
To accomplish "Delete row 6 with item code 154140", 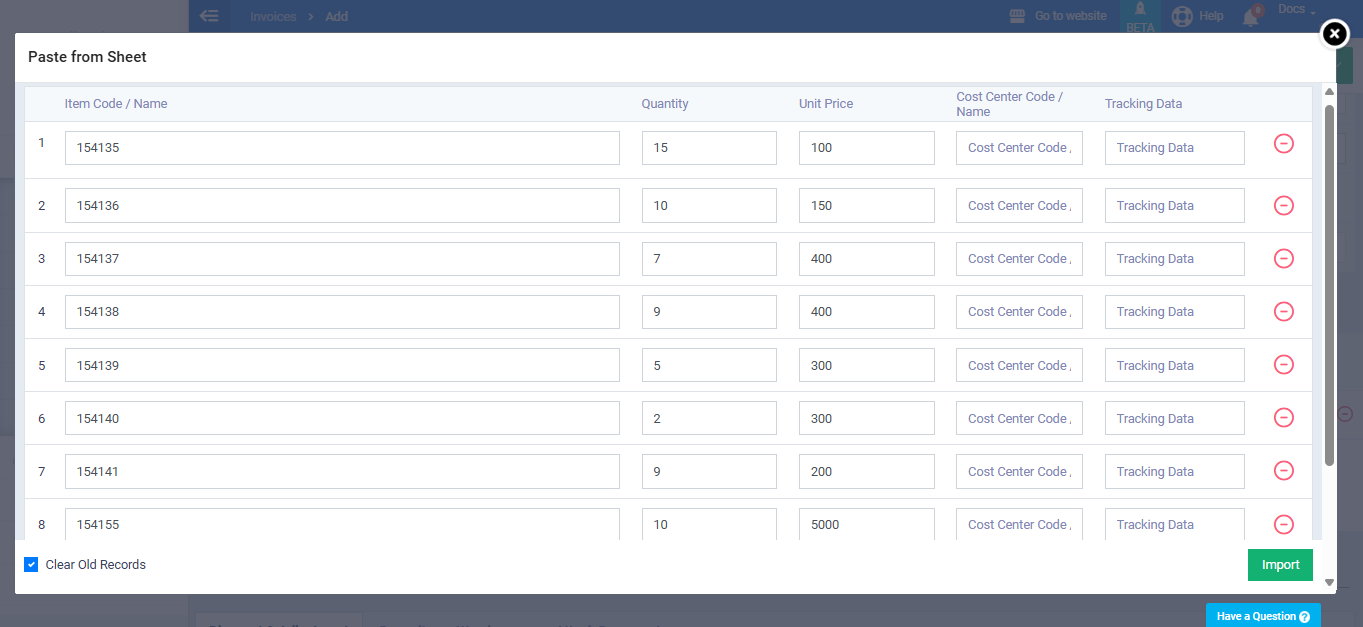I will click(1283, 417).
